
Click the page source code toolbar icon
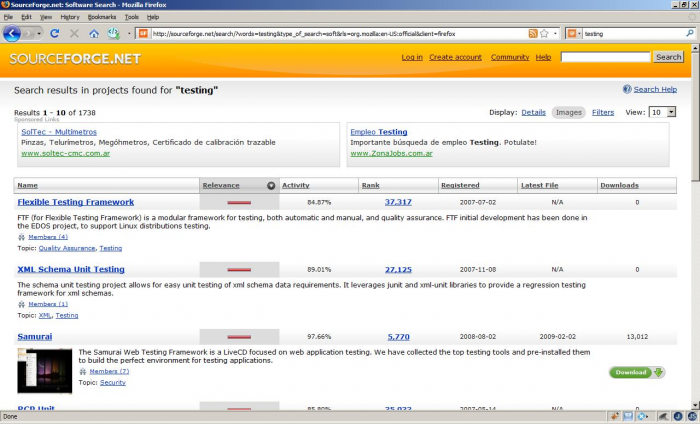113,33
